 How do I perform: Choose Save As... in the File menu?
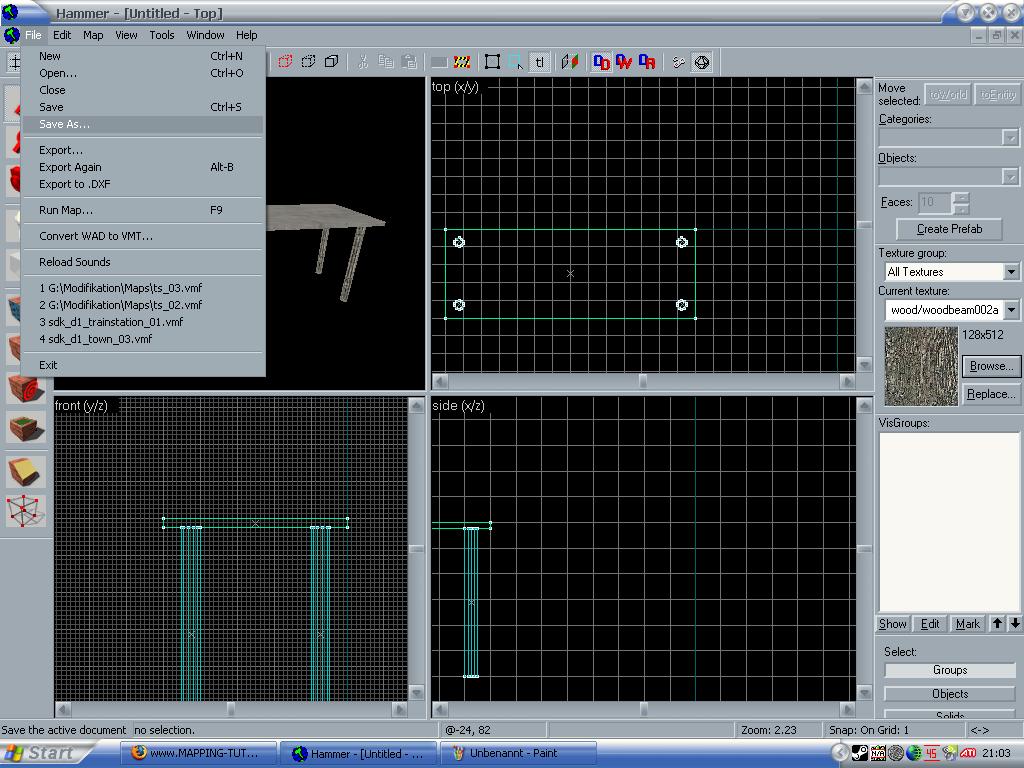(x=143, y=124)
